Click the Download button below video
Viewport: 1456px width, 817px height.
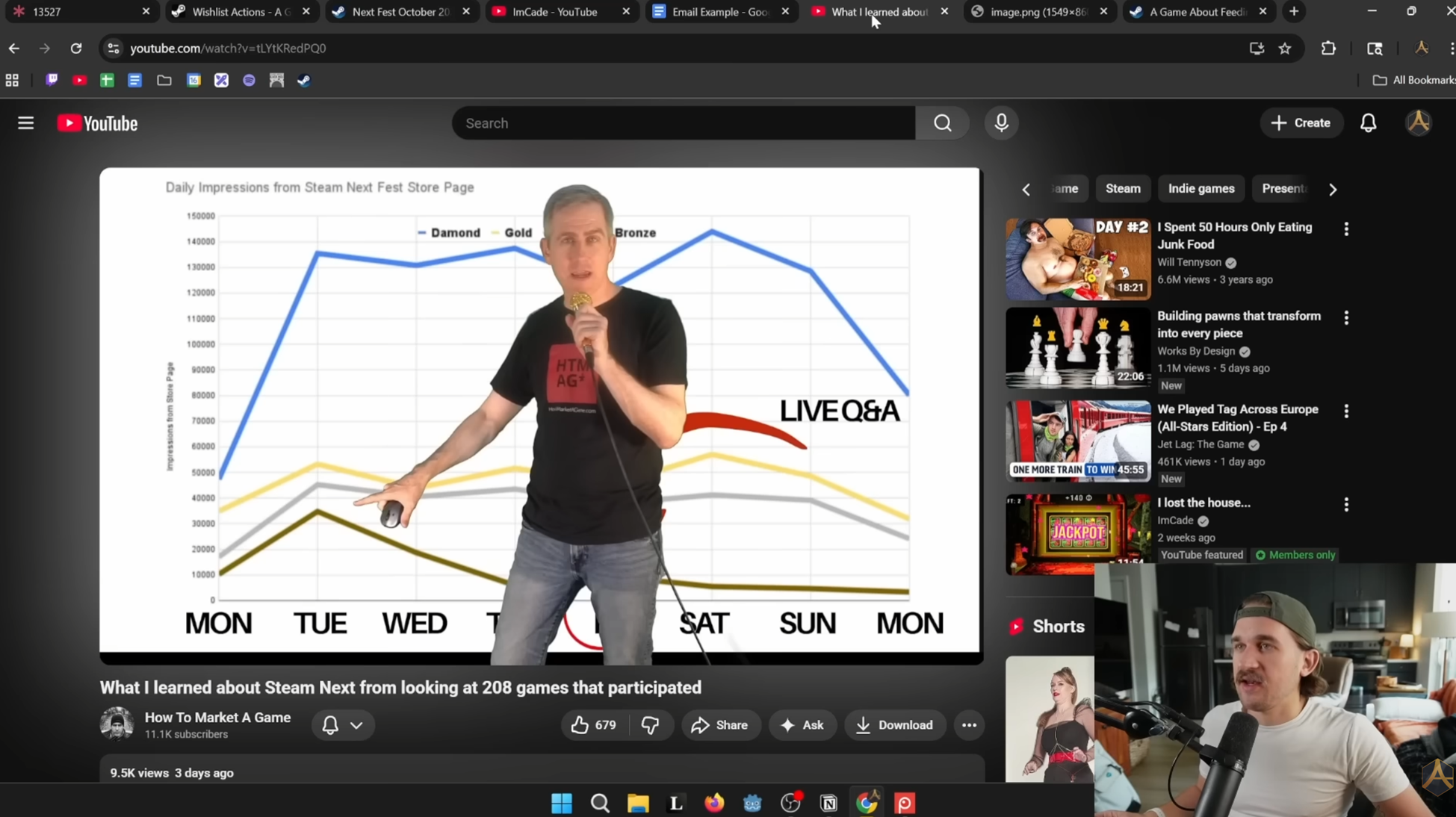coord(894,724)
